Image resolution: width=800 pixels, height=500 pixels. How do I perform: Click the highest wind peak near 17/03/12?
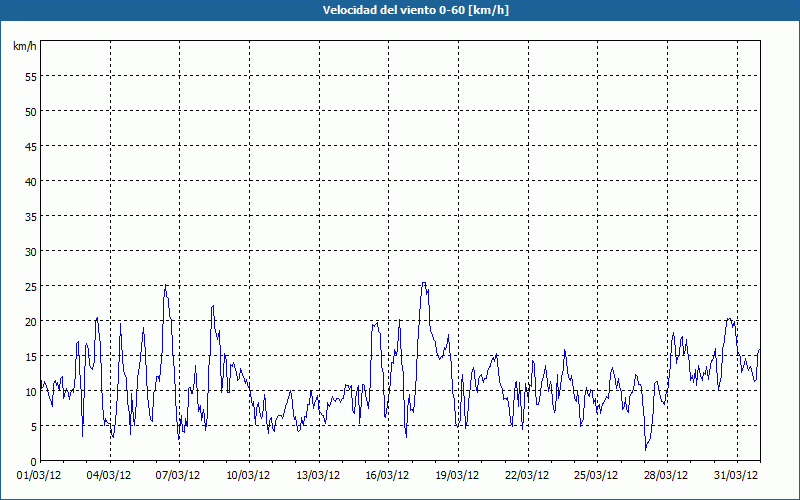click(x=423, y=283)
